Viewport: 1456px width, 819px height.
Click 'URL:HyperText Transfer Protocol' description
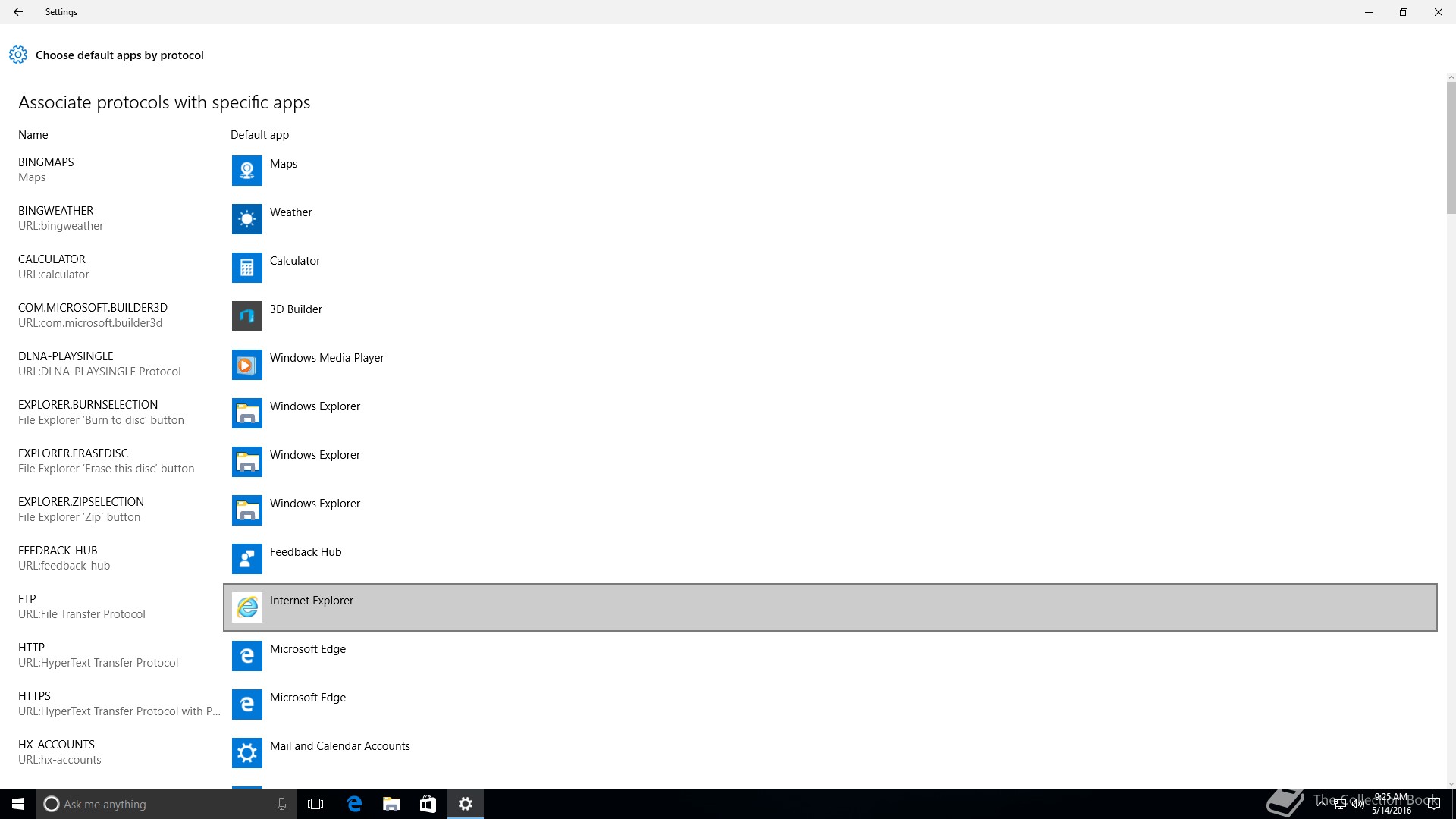(x=99, y=663)
